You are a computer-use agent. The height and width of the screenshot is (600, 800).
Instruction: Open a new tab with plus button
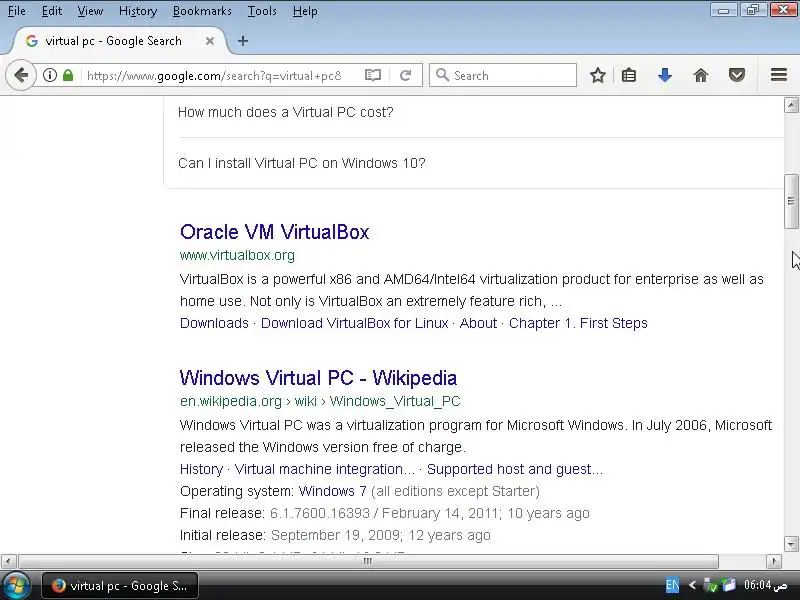click(243, 41)
